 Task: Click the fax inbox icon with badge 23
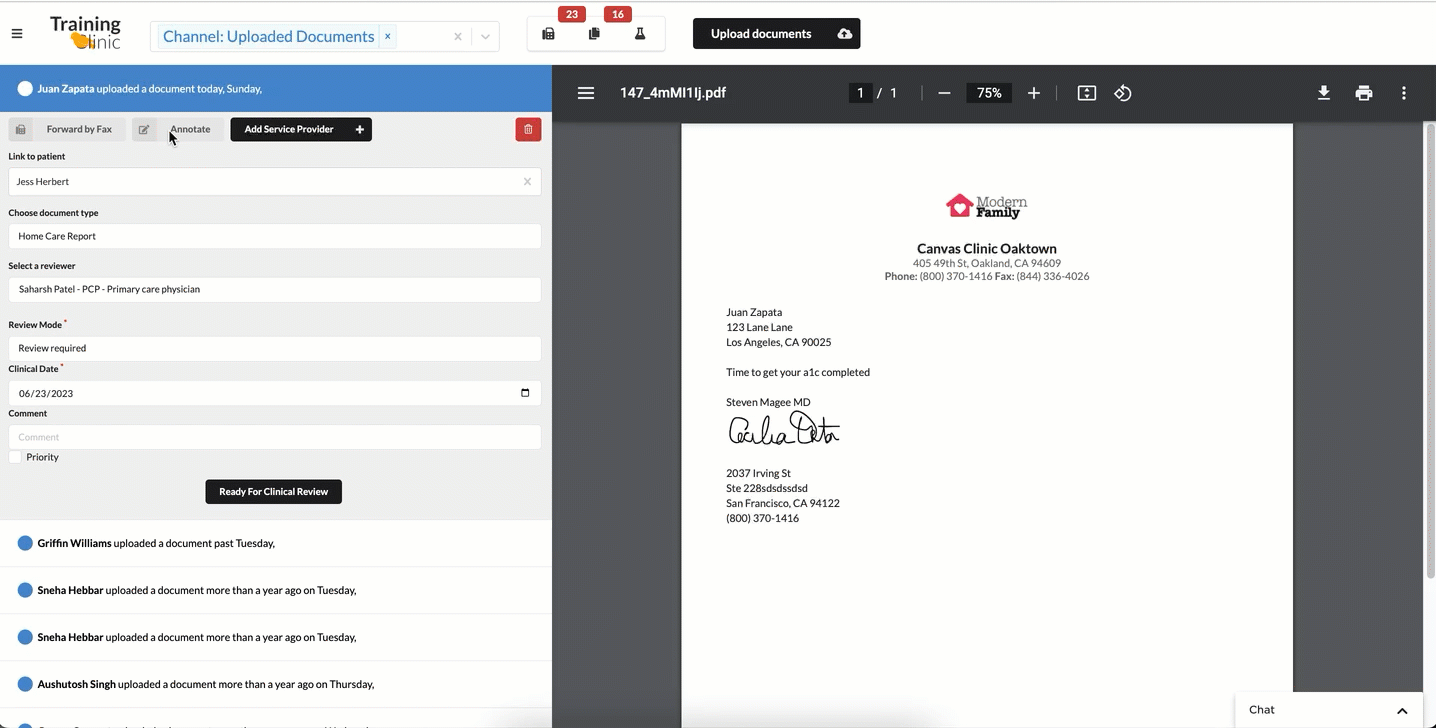tap(548, 34)
